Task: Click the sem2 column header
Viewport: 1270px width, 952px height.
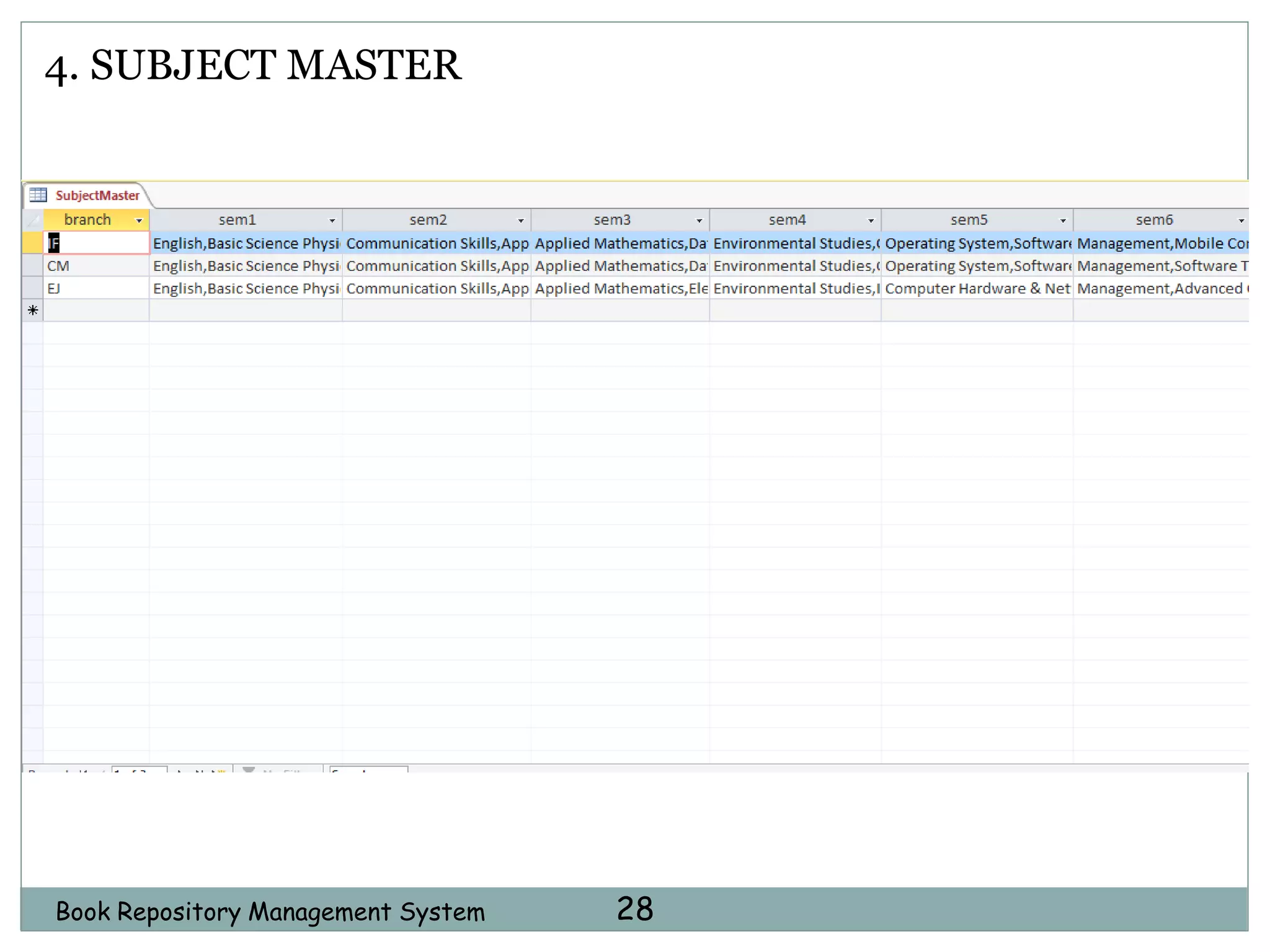Action: [x=437, y=220]
